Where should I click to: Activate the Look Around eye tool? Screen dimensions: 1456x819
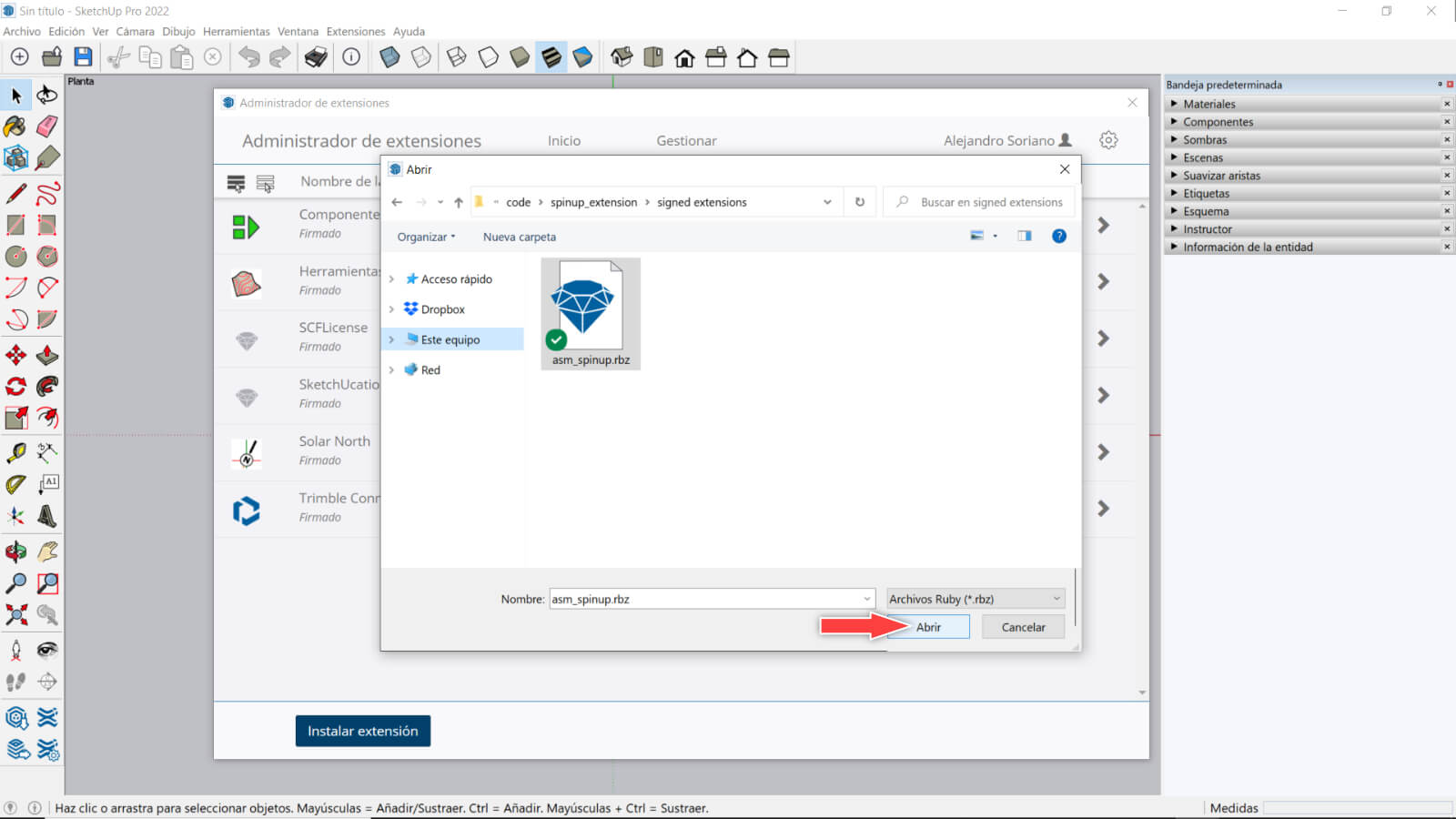(x=47, y=650)
